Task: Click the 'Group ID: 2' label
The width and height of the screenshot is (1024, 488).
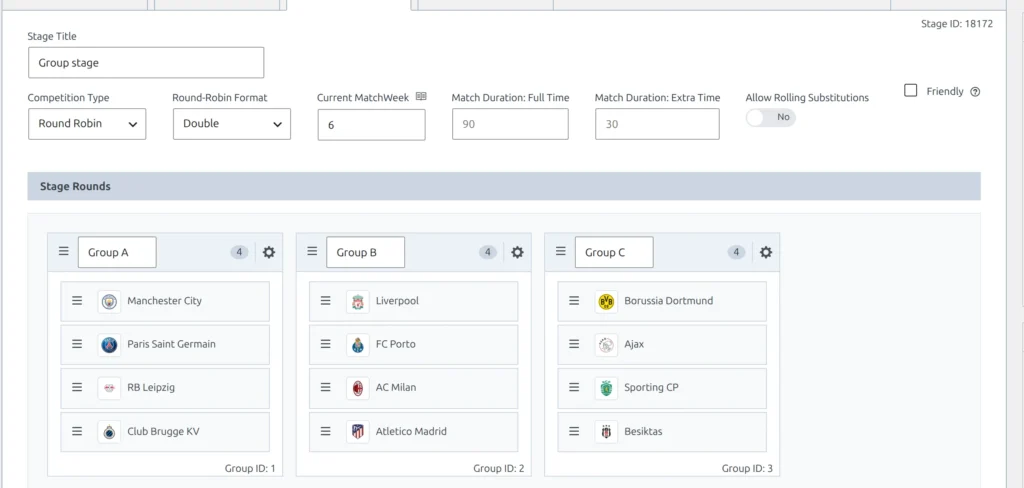Action: (499, 468)
